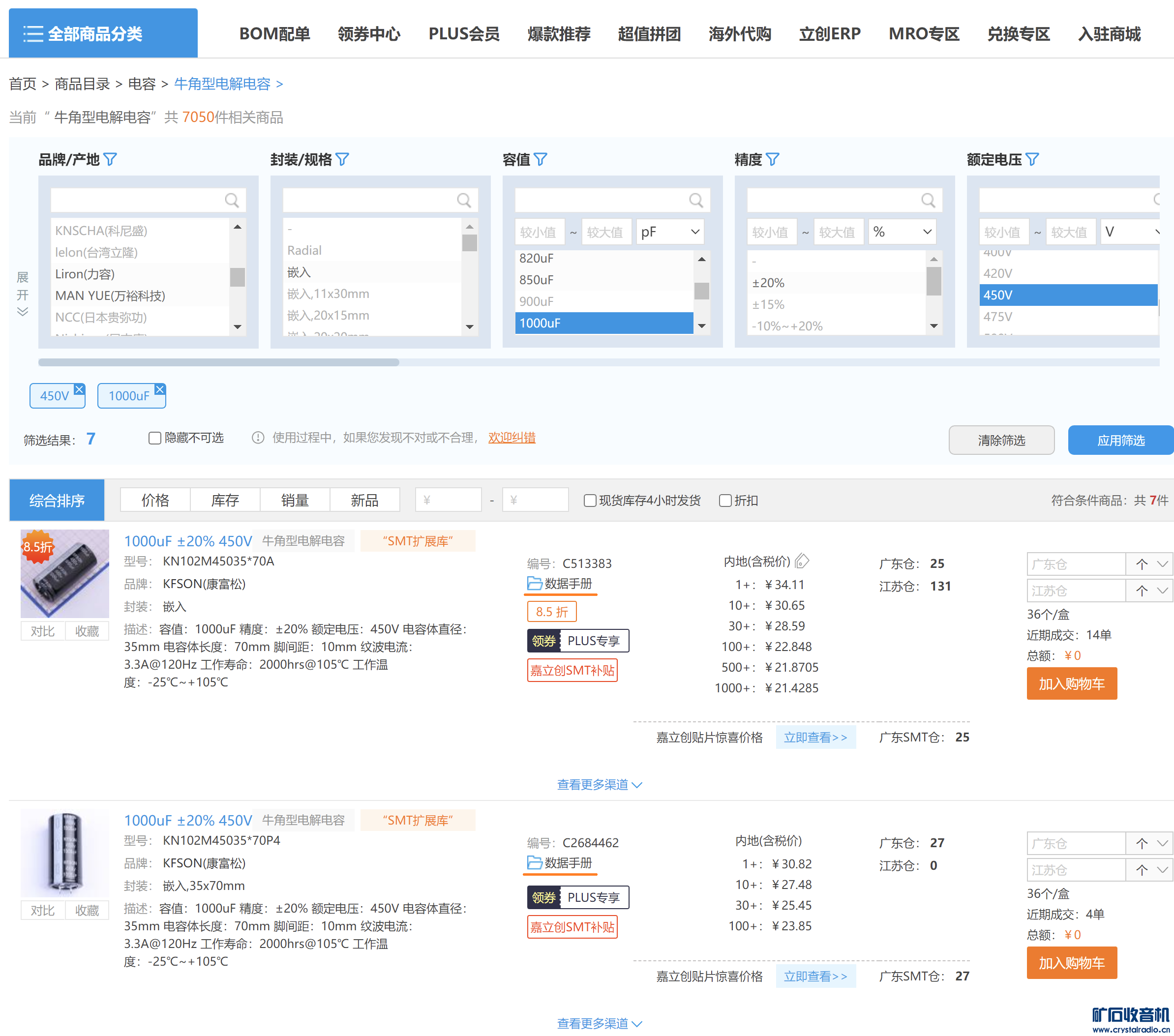Click the search magnifier in 品牌/产地 filter

232,200
